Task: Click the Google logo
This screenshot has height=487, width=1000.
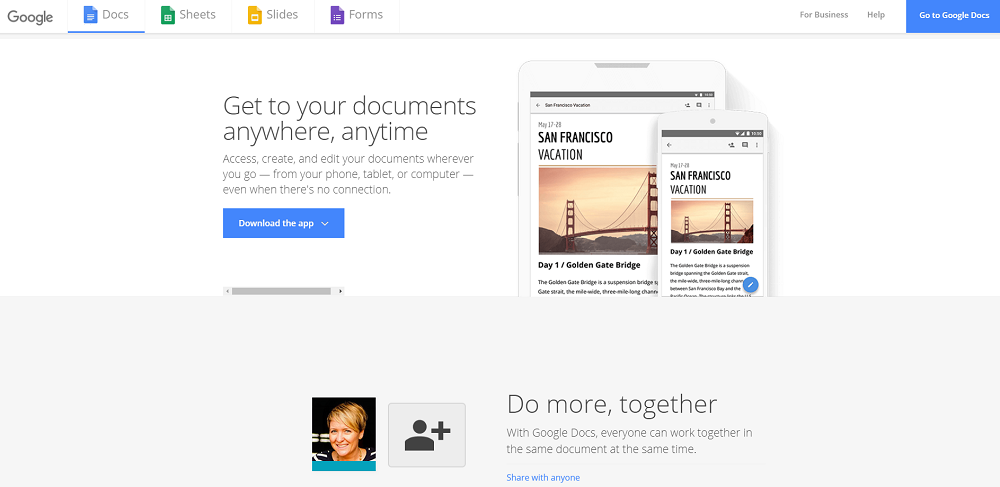Action: pos(30,17)
